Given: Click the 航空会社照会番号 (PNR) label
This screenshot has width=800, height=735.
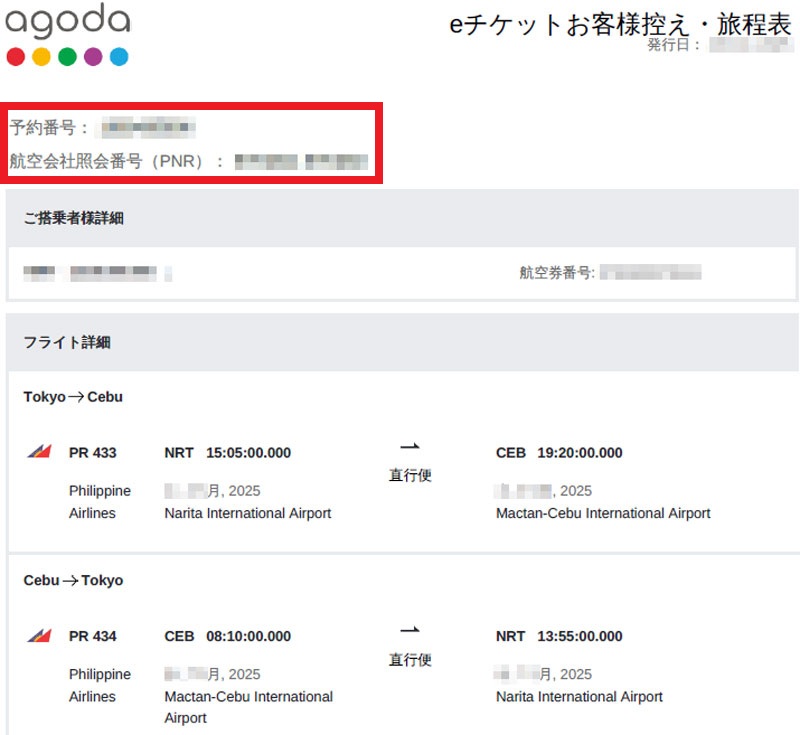Looking at the screenshot, I should tap(116, 162).
